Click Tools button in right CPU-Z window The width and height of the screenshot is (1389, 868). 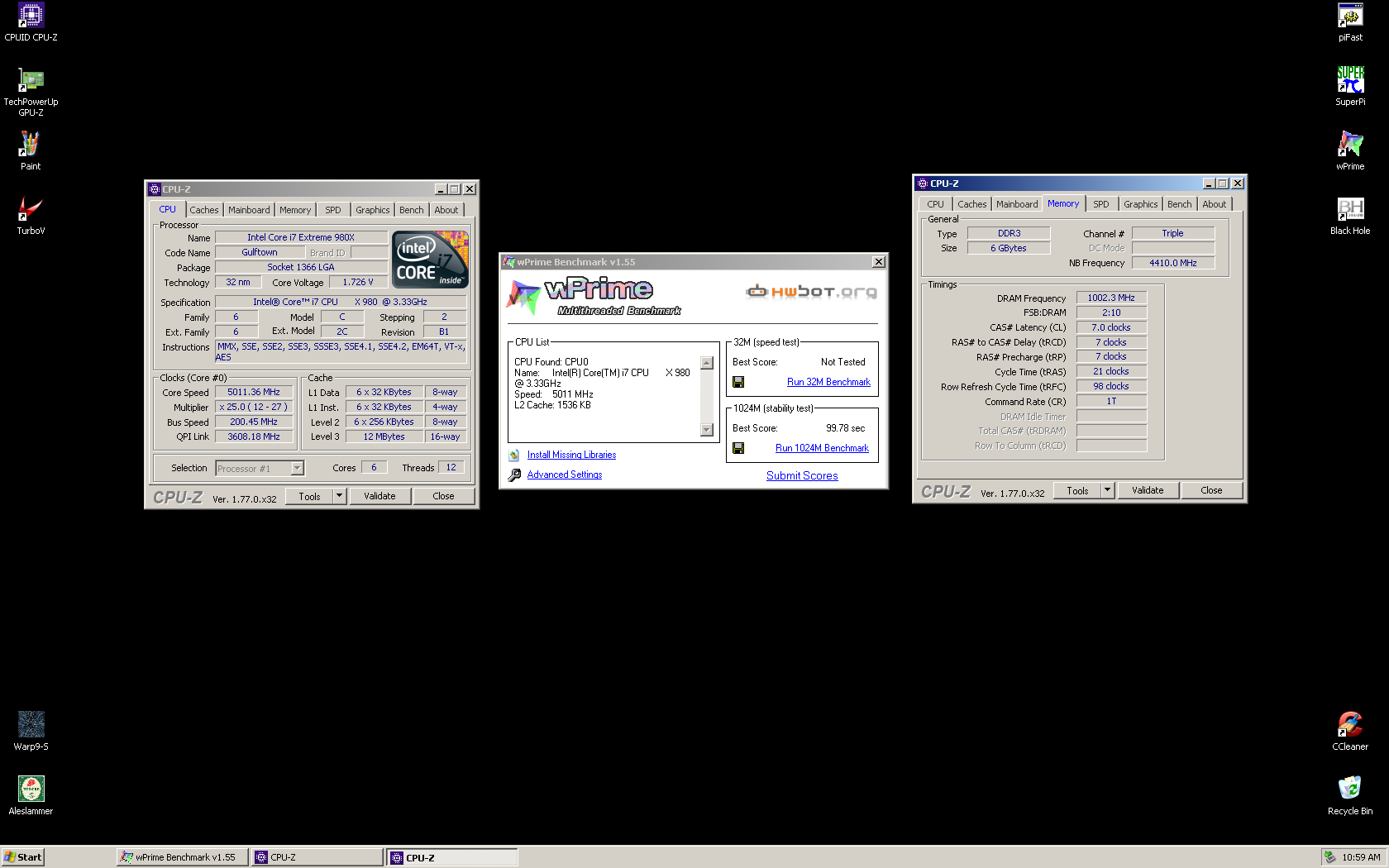(1078, 490)
